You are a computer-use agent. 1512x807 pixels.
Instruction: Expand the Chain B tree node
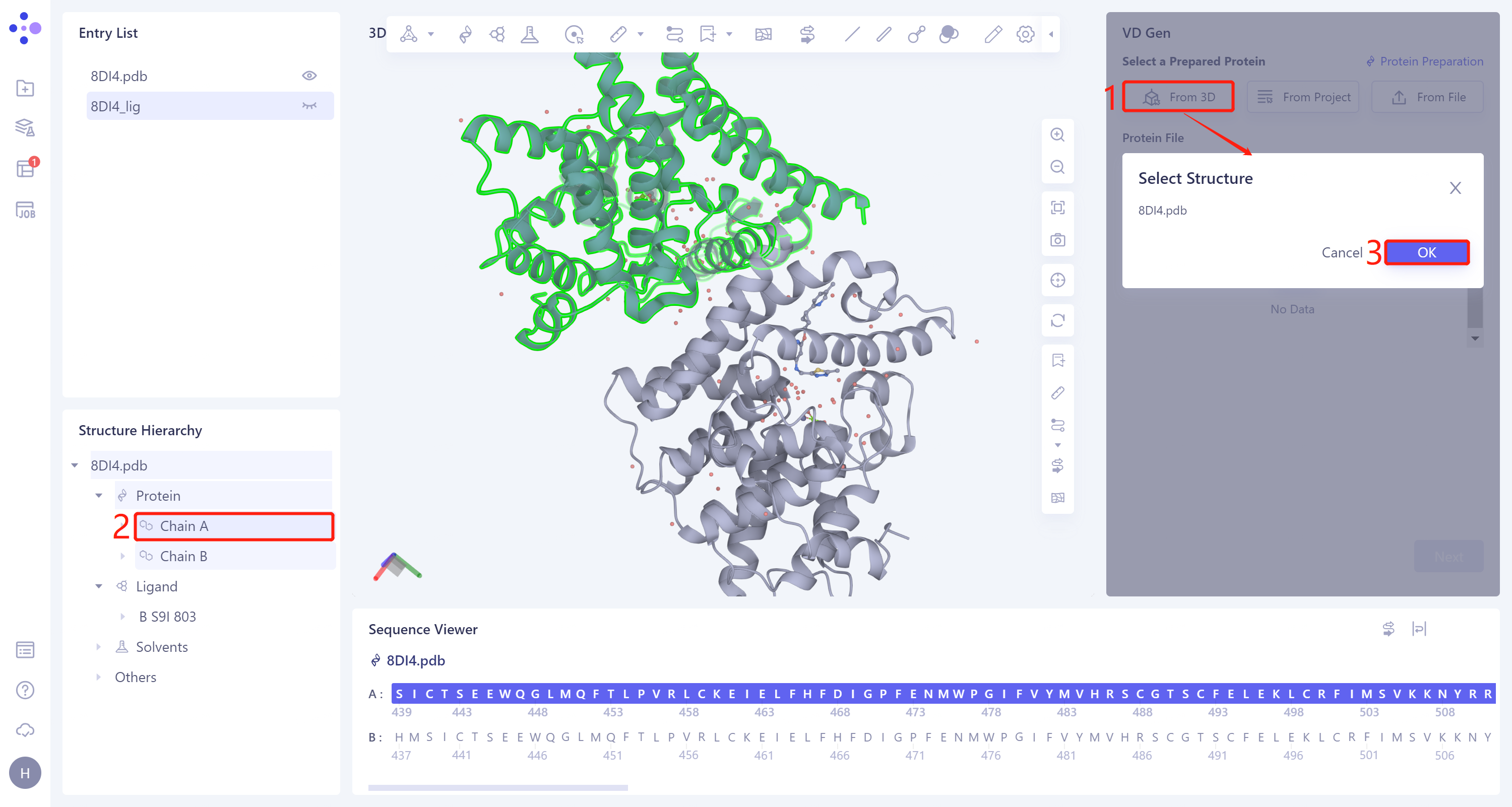pos(122,556)
